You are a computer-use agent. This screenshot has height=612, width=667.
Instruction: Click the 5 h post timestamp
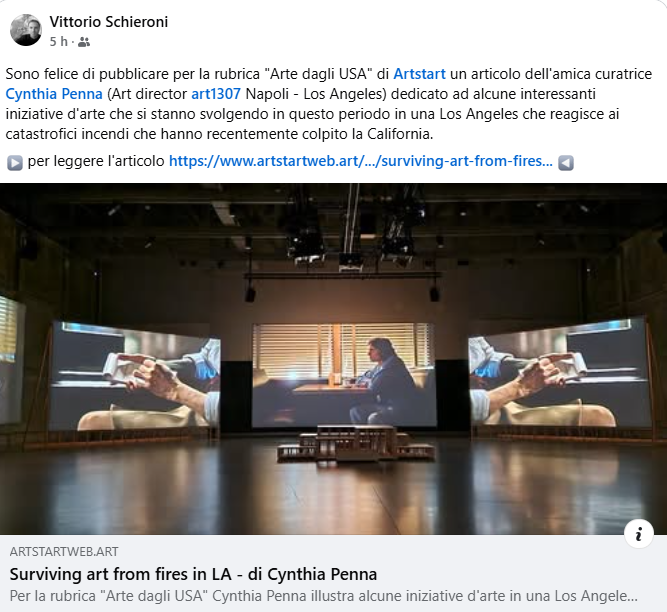click(x=58, y=42)
